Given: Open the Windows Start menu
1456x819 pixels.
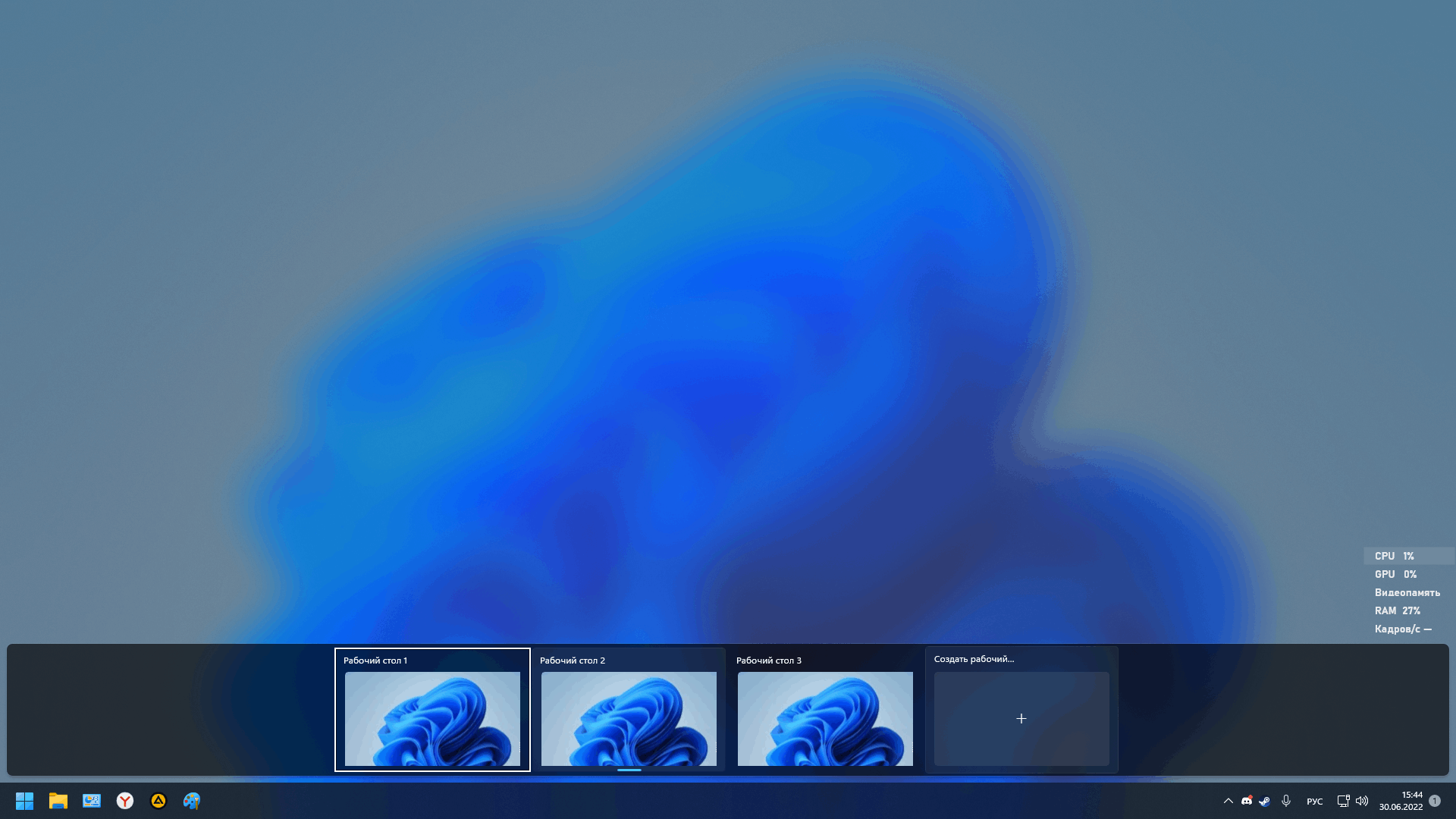Looking at the screenshot, I should pos(24,801).
